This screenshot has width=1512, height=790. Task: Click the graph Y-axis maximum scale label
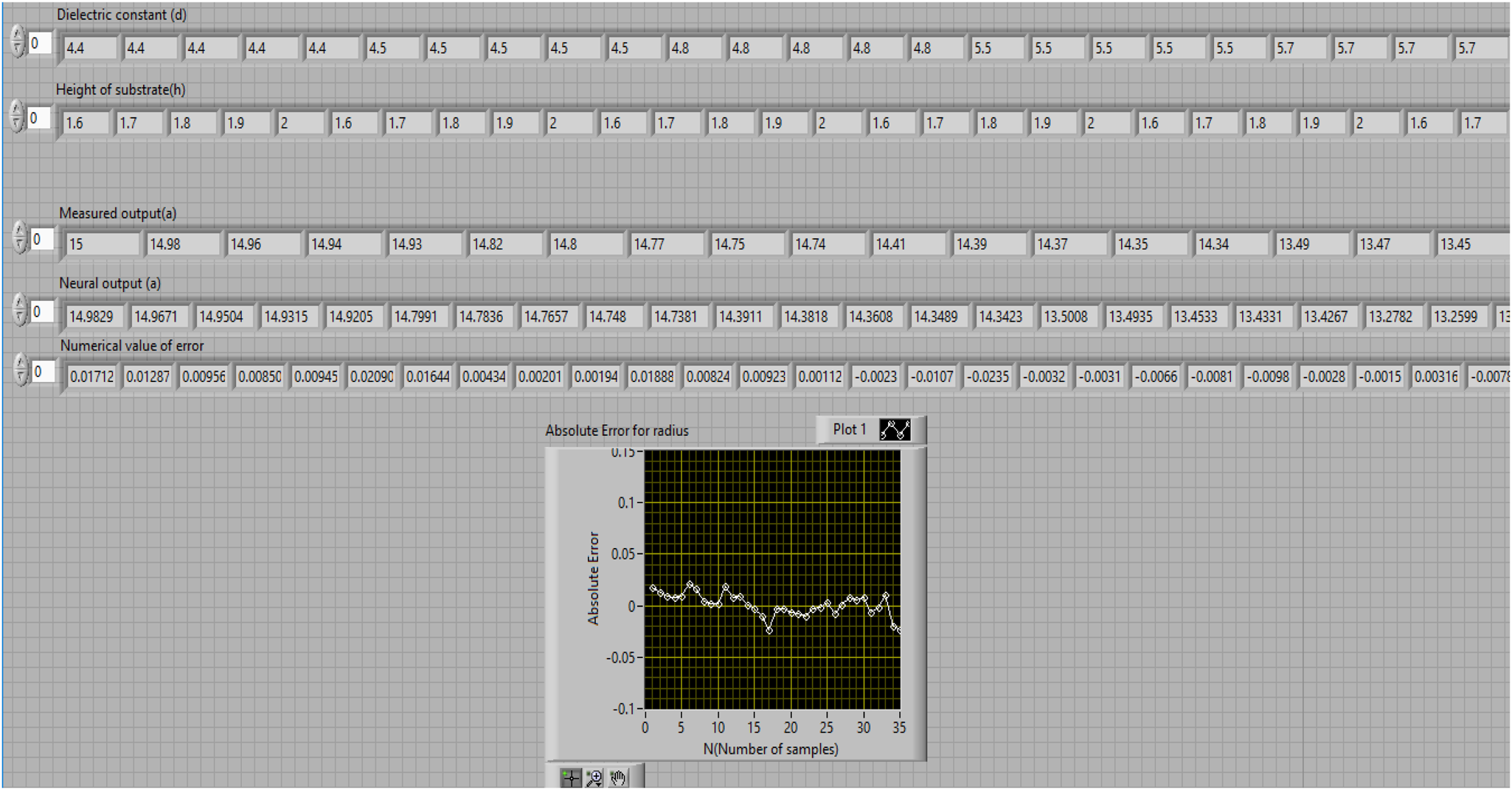point(623,453)
